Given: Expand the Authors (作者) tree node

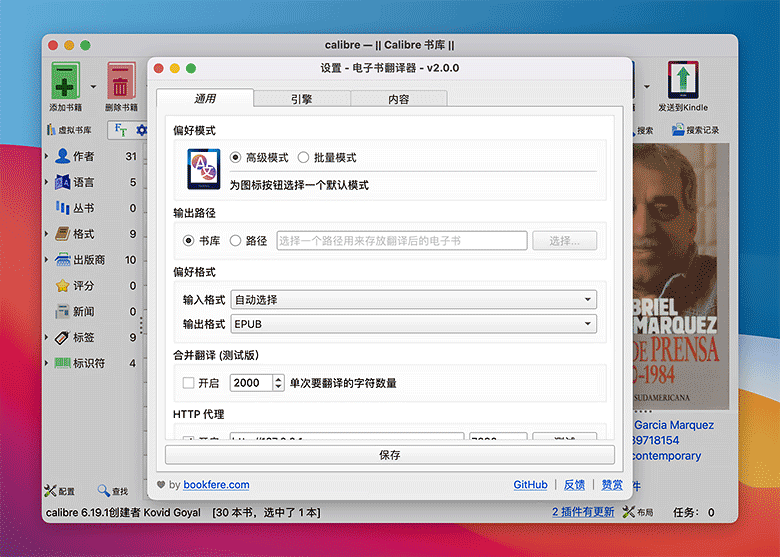Looking at the screenshot, I should (x=47, y=156).
